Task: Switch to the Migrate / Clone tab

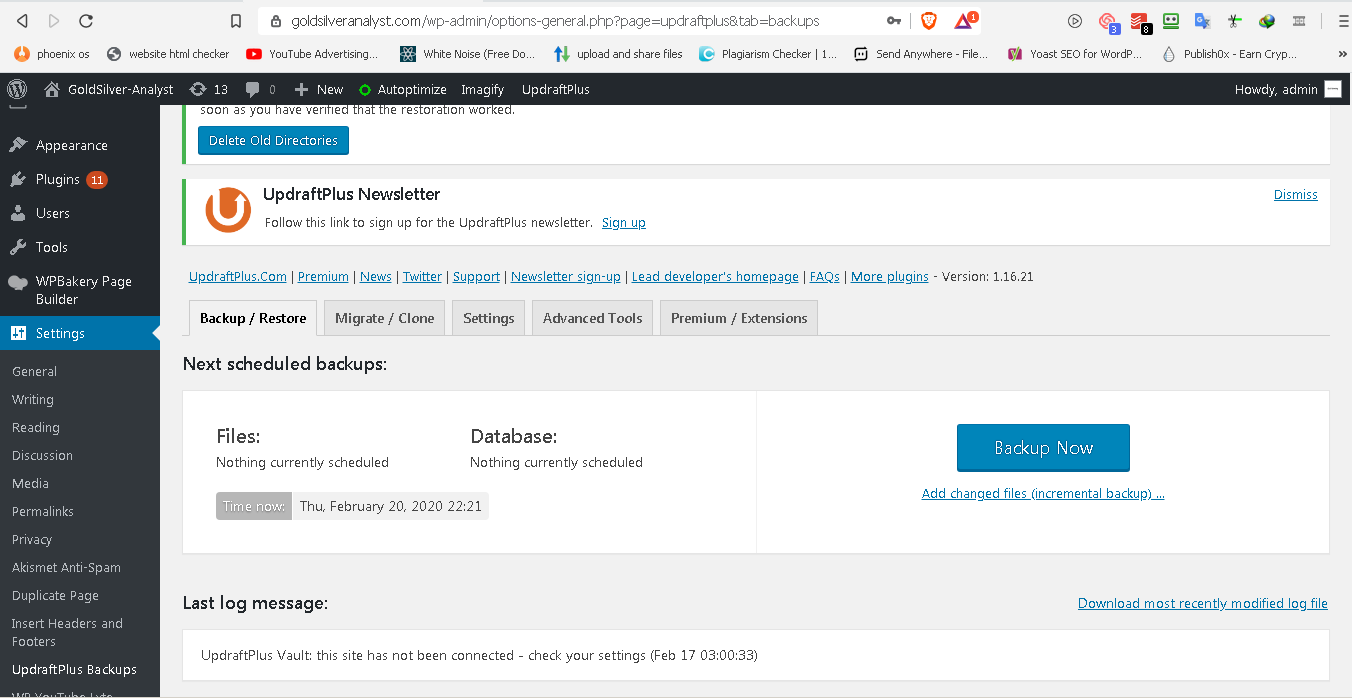Action: (385, 318)
